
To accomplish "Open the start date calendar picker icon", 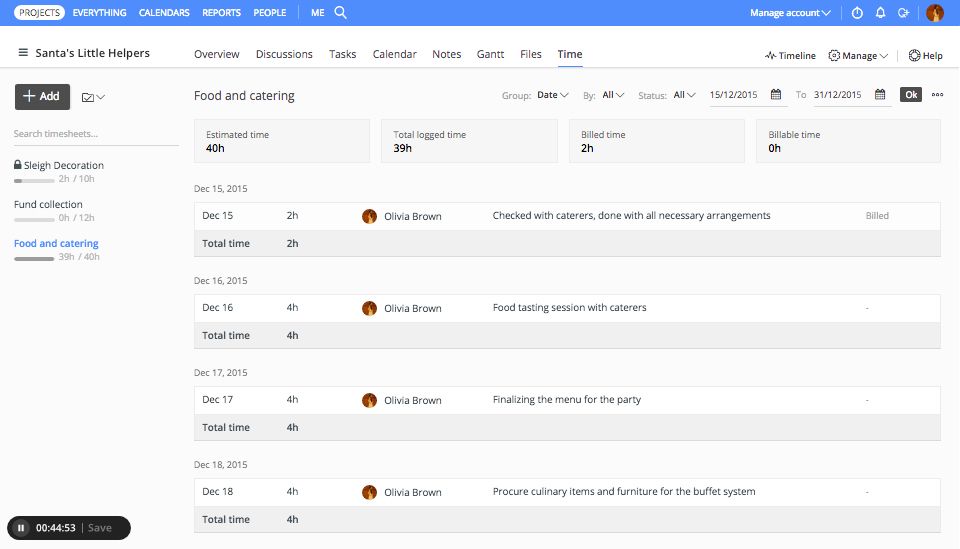I will coord(776,95).
